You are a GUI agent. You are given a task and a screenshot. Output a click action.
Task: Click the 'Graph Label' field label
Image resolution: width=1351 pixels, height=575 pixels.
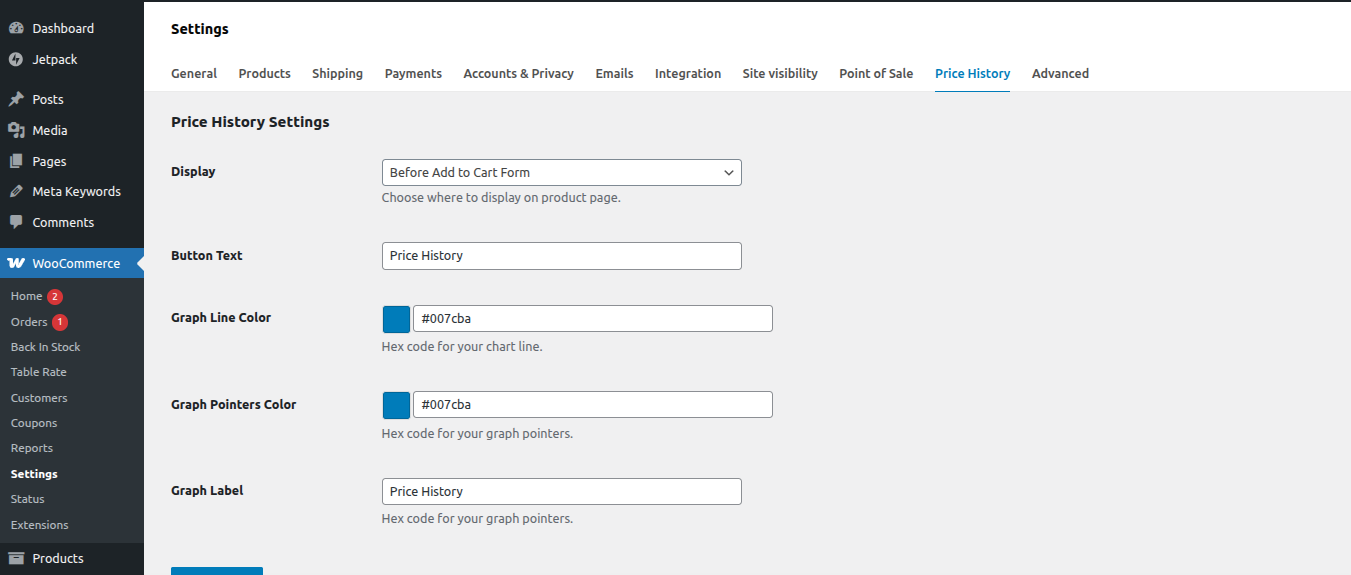click(207, 491)
